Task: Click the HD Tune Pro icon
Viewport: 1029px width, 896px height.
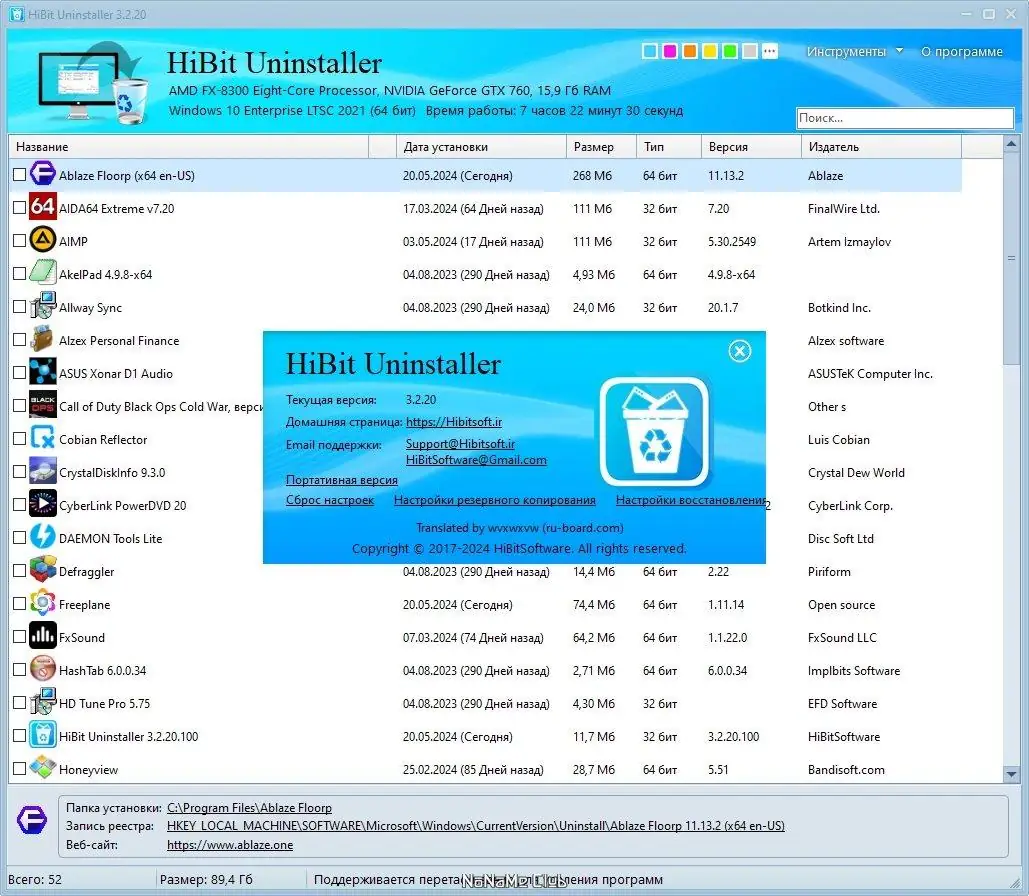Action: 43,702
